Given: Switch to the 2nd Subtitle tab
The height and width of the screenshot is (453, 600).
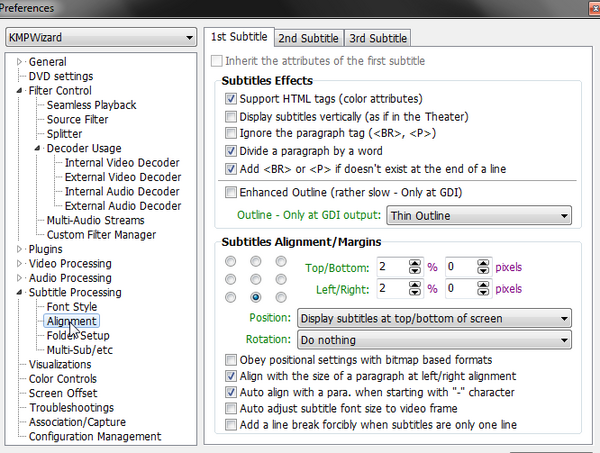Looking at the screenshot, I should 308,38.
